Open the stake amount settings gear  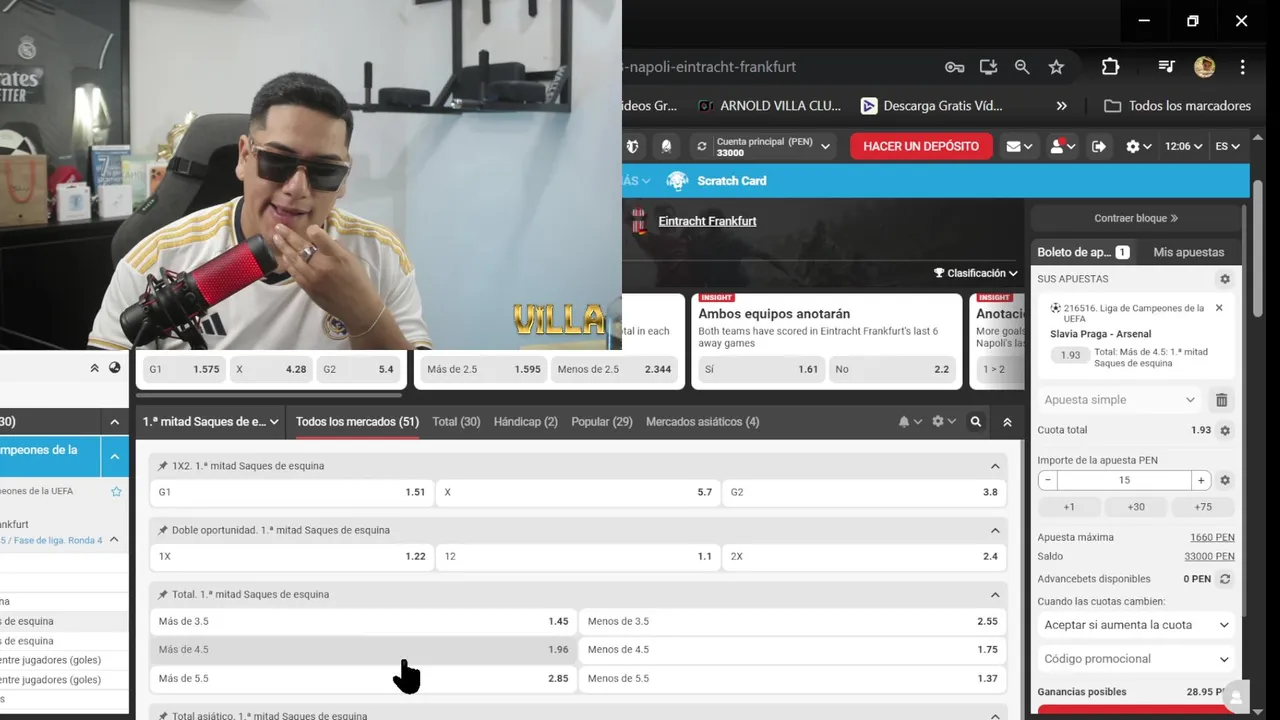point(1224,480)
